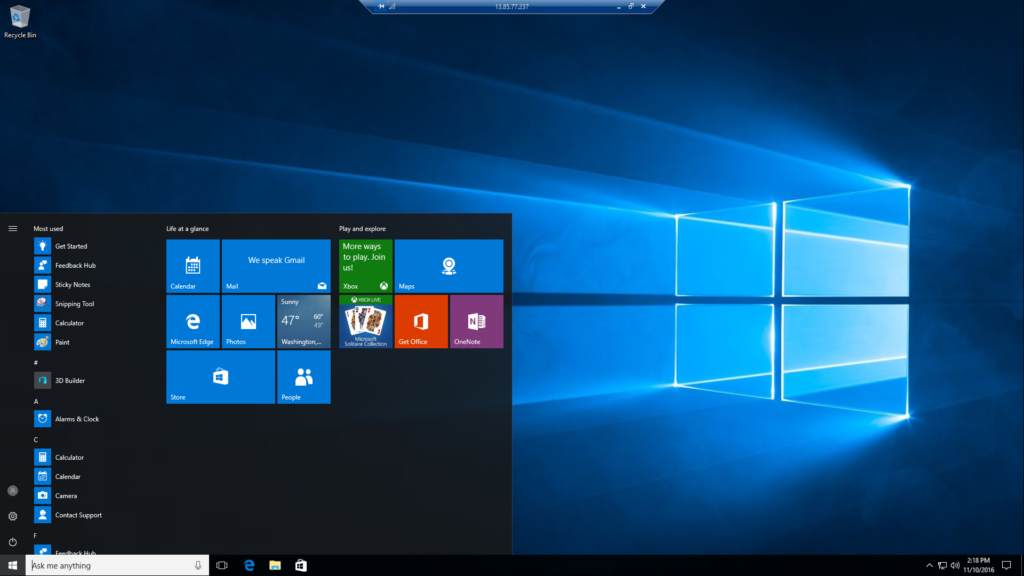Open the OneNote tile

[476, 322]
